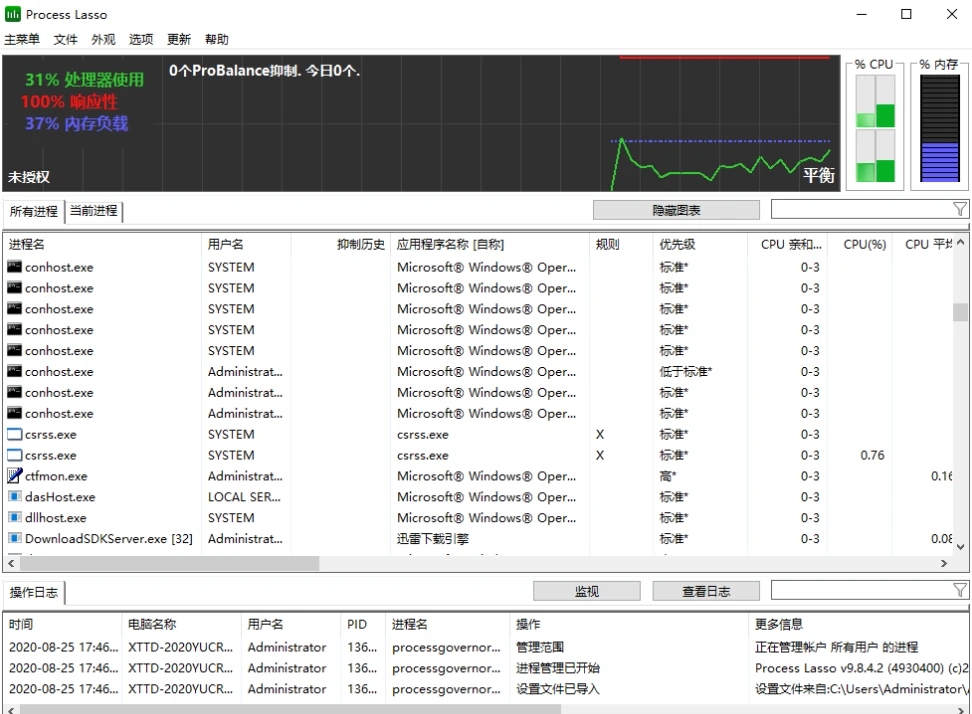Screen dimensions: 972x714
Task: Click the 隐藏图表 button
Action: [x=676, y=210]
